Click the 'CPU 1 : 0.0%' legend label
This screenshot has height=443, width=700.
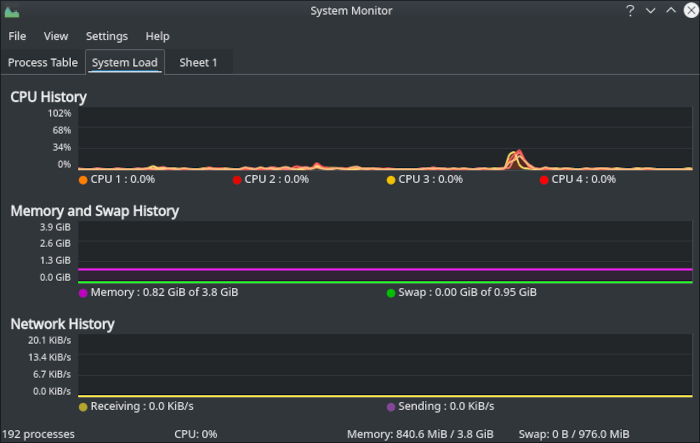pos(123,180)
